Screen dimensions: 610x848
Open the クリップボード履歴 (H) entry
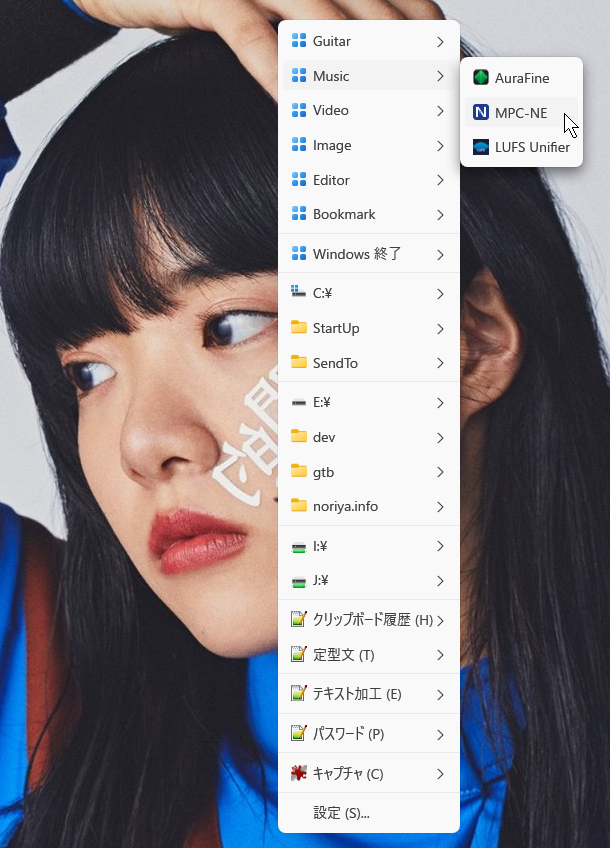[369, 620]
